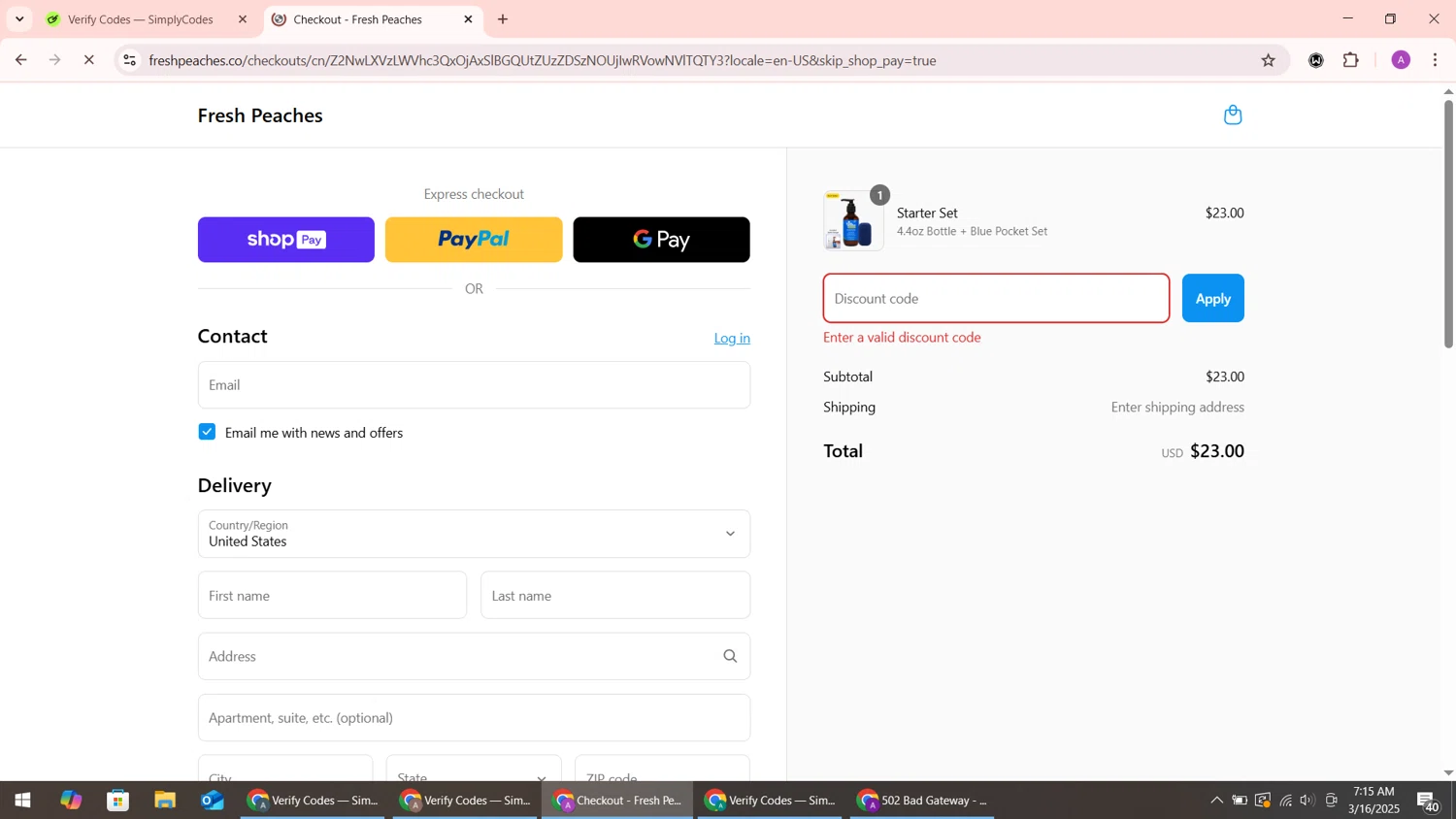This screenshot has width=1456, height=819.
Task: Open the Chrome profile avatar
Action: pos(1401,60)
